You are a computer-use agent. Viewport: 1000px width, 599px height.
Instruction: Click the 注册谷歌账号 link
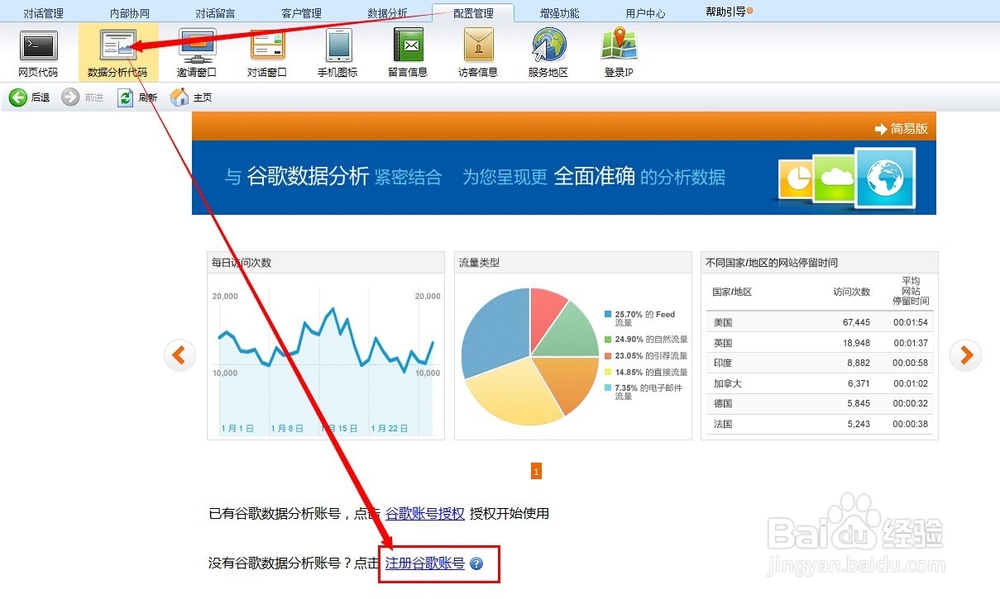[x=425, y=563]
